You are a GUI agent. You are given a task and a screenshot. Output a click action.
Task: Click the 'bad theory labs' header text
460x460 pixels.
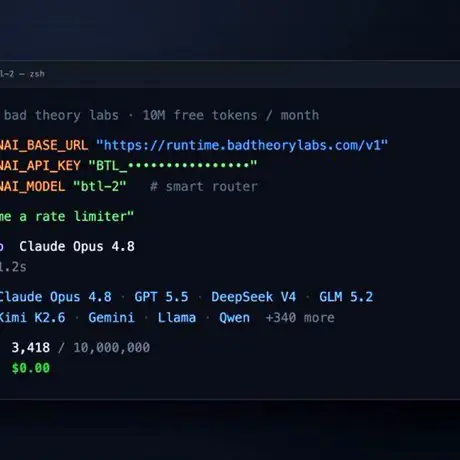click(61, 115)
